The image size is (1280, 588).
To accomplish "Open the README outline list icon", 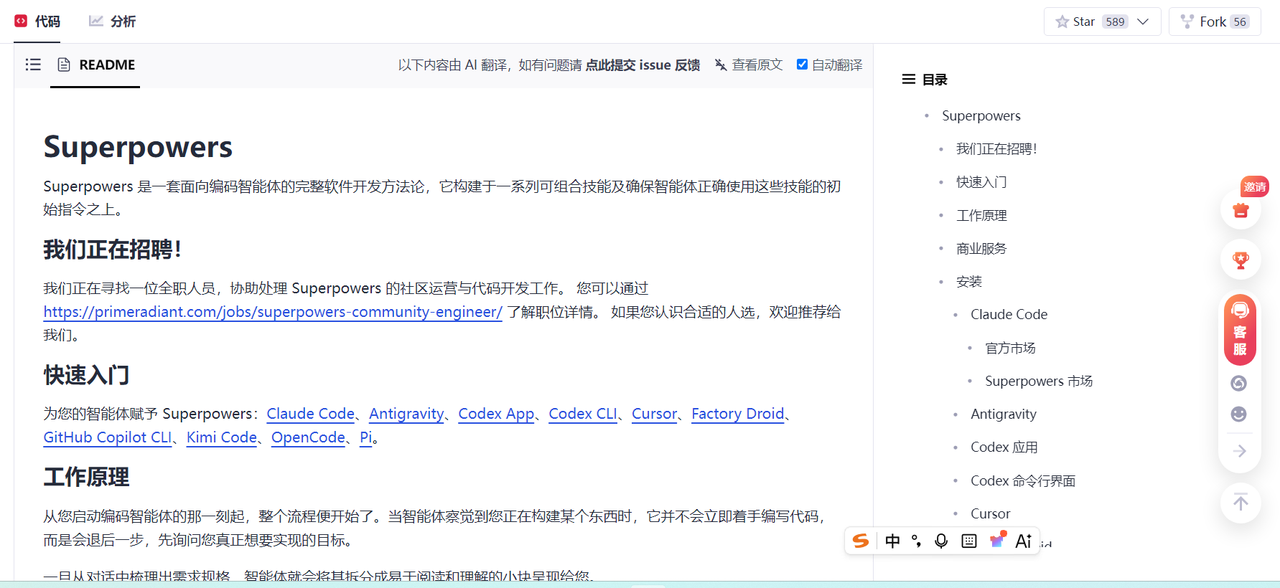I will 33,65.
